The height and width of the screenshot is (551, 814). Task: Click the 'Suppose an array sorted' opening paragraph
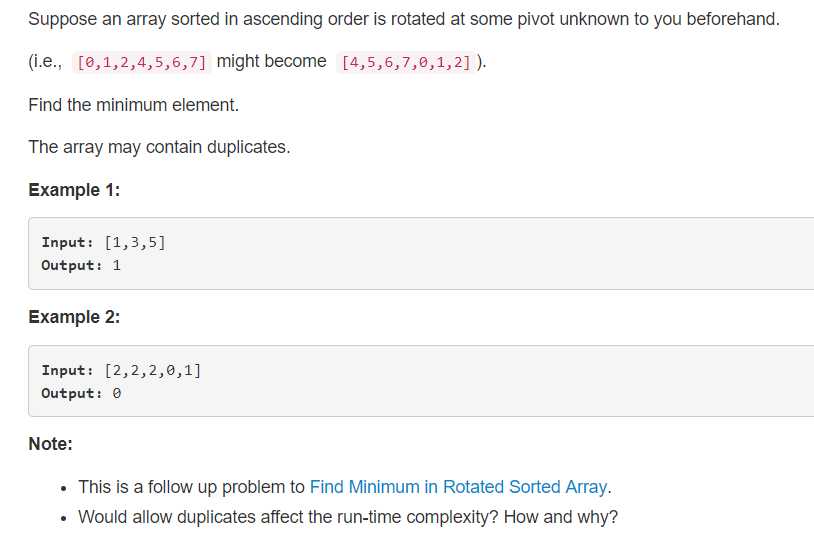pos(404,19)
